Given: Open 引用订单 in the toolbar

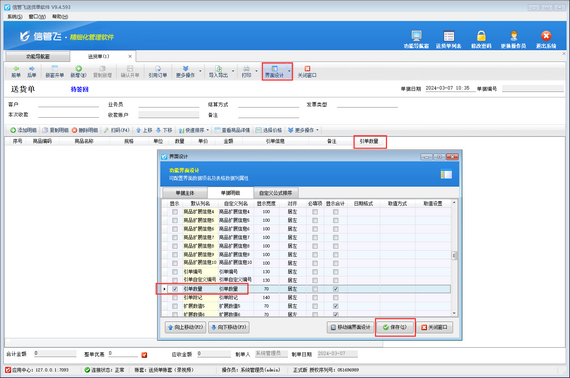Looking at the screenshot, I should tap(158, 71).
